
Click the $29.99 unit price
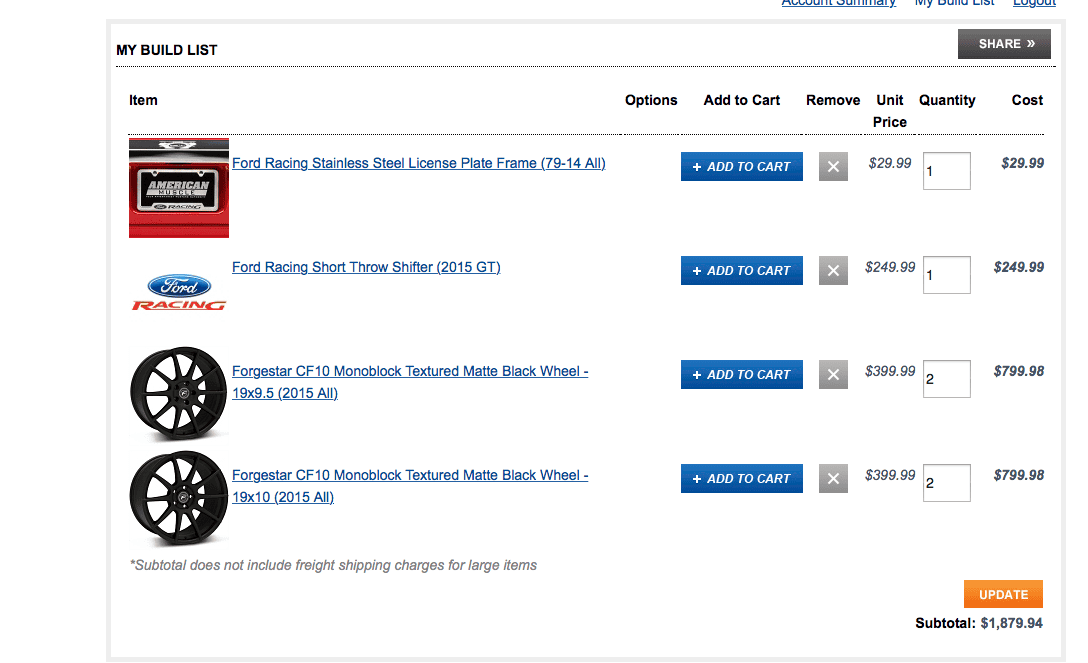(x=890, y=163)
